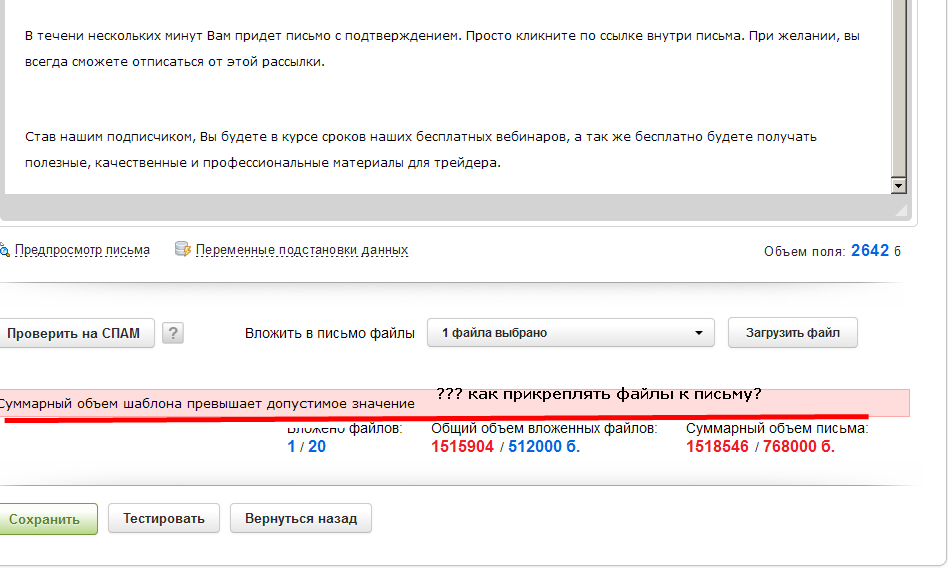Screen dimensions: 948x568
Task: Click the 'Тестировать' button
Action: coord(164,518)
